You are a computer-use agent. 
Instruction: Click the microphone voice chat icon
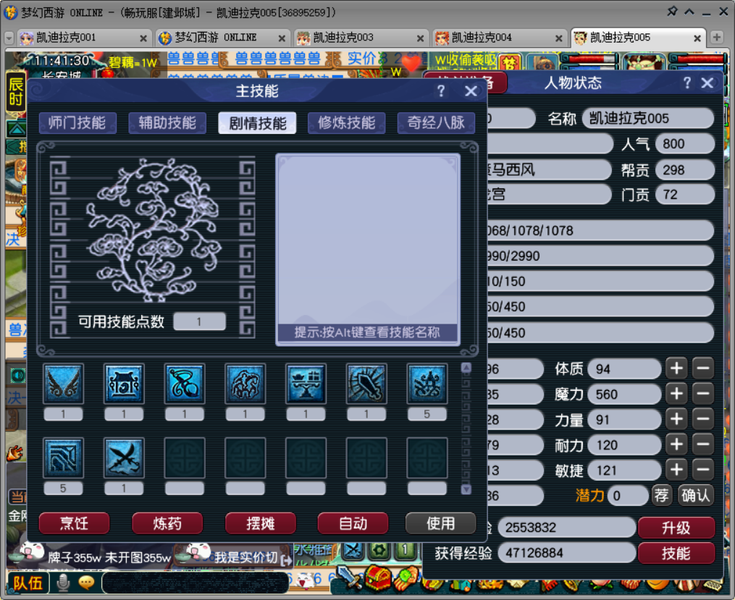[x=63, y=583]
